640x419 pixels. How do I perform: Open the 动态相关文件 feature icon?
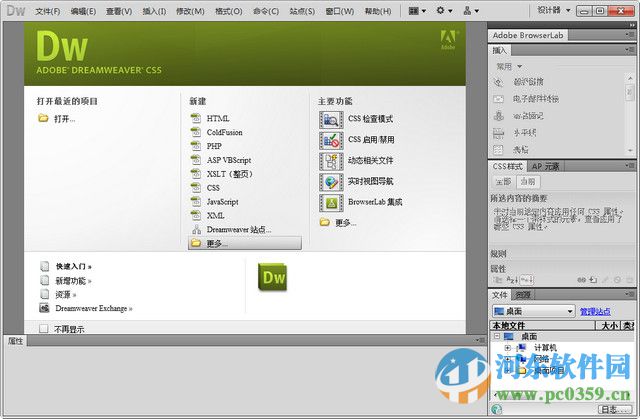331,161
